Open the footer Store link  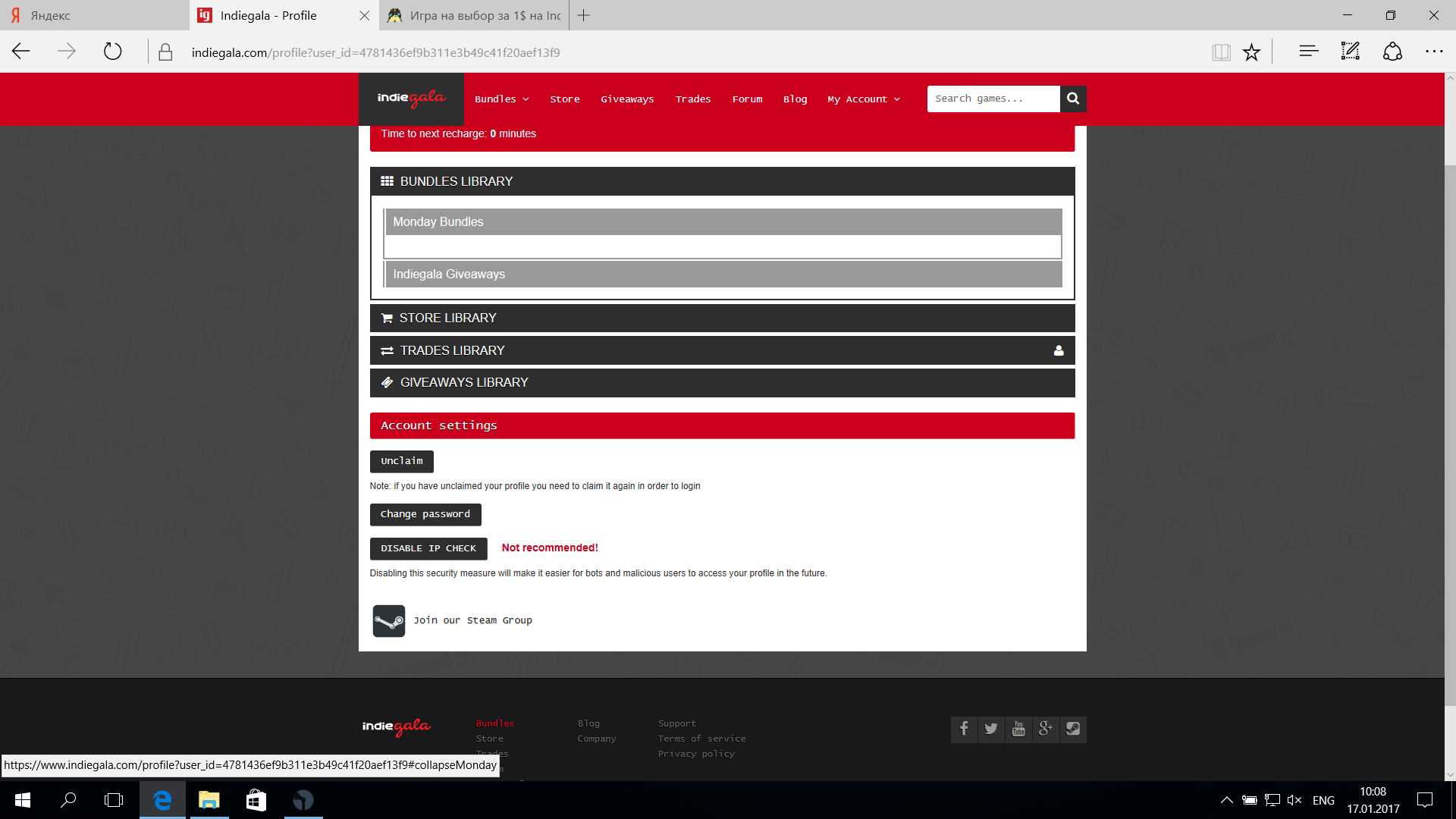[489, 739]
